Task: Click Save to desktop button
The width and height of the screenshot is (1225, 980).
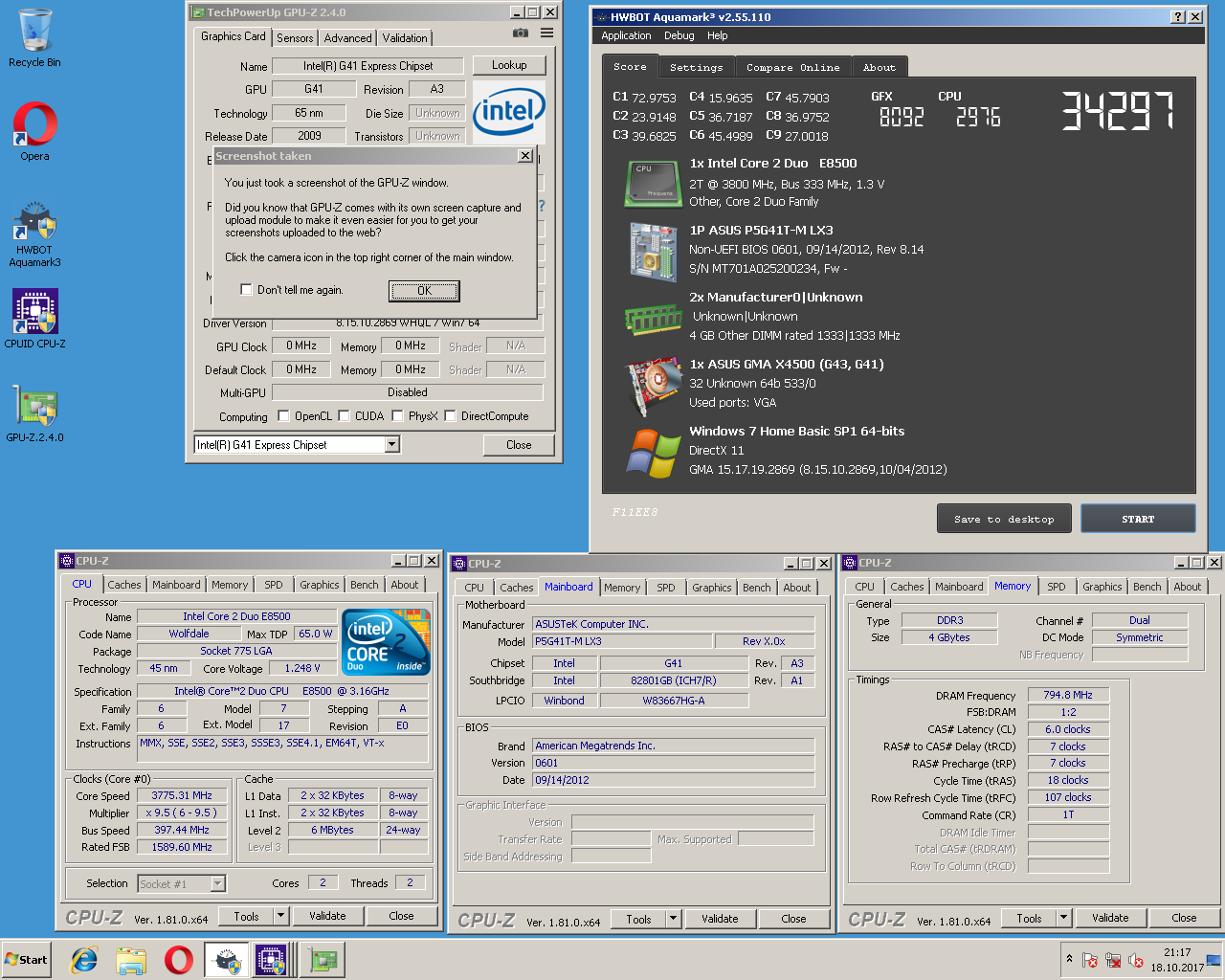Action: 1004,519
